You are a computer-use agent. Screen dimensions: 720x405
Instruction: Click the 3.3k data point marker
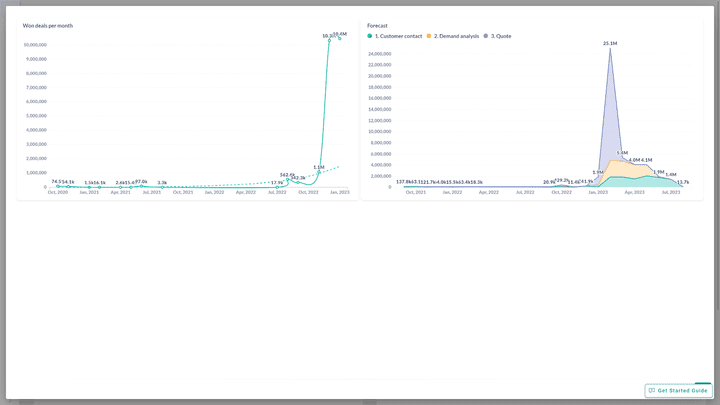pos(162,186)
